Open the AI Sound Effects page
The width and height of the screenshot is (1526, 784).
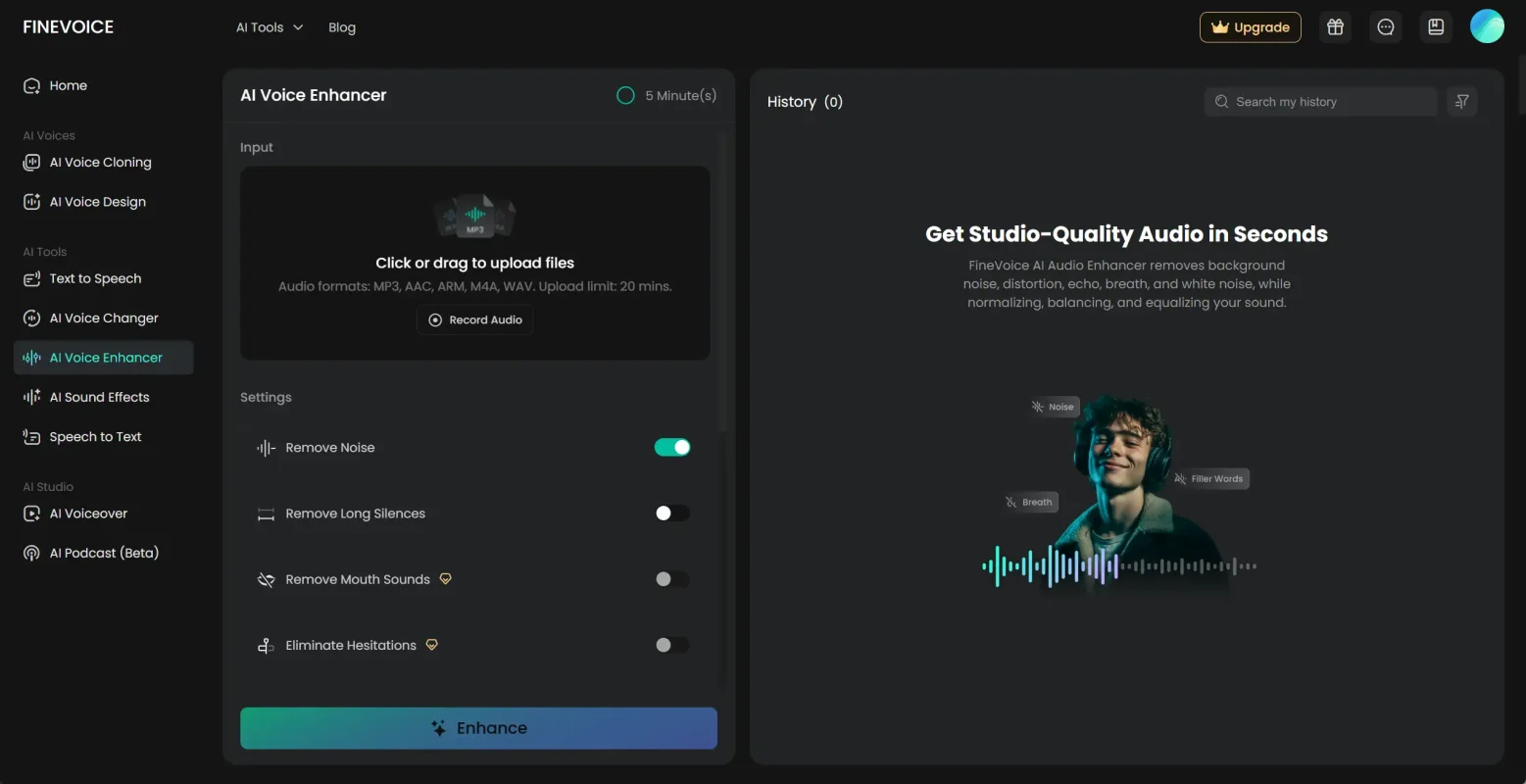pos(99,397)
